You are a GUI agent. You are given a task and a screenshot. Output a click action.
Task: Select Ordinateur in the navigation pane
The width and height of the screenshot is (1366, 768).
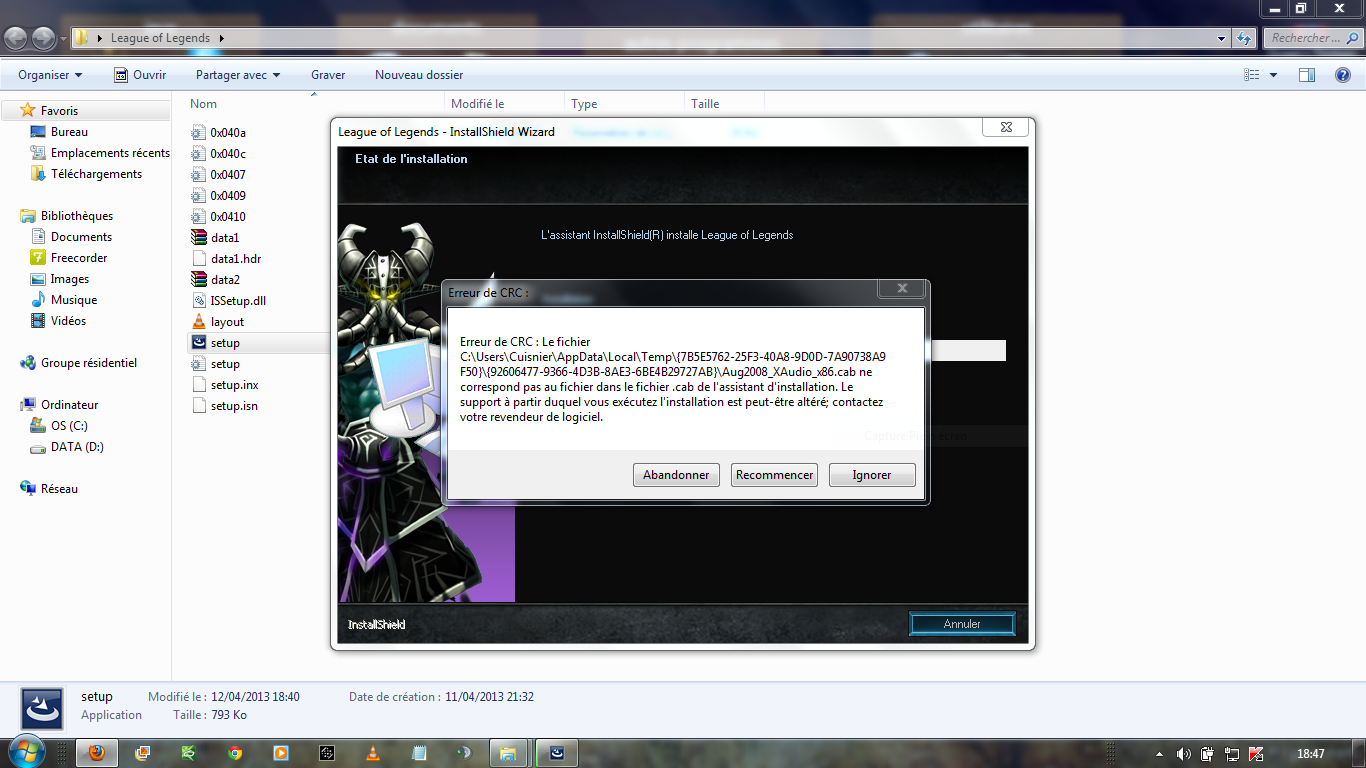pos(69,405)
